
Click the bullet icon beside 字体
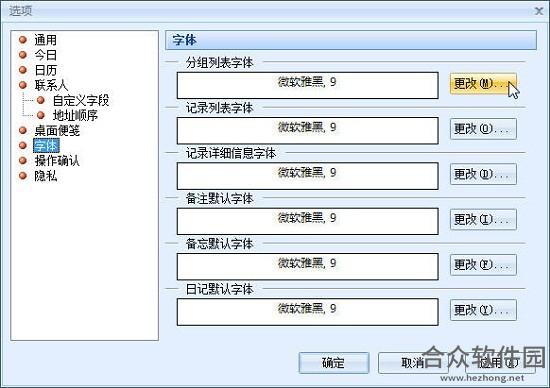[23, 145]
